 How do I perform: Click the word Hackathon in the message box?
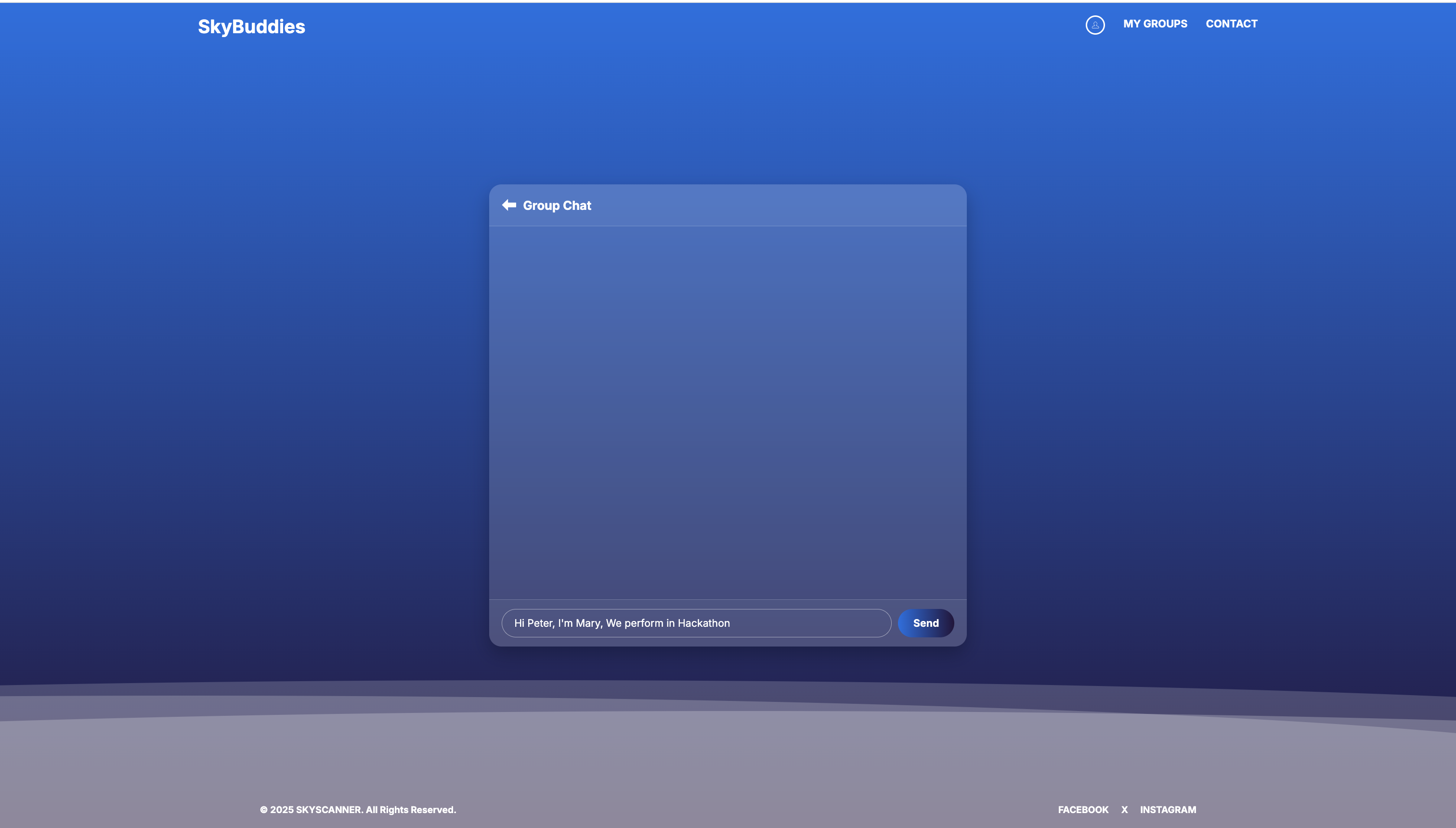click(x=703, y=623)
